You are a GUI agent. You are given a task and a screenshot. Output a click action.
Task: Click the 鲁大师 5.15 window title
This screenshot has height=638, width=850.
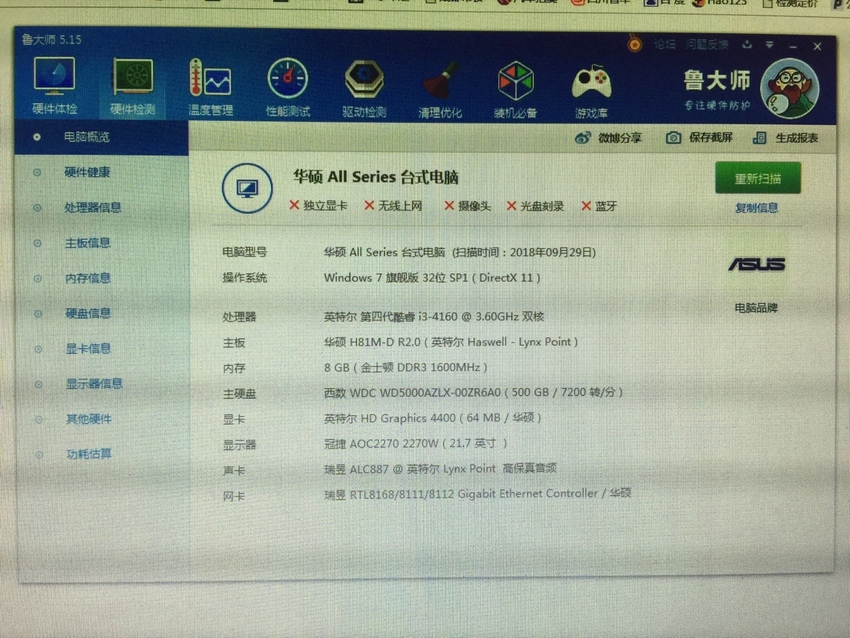(x=51, y=40)
